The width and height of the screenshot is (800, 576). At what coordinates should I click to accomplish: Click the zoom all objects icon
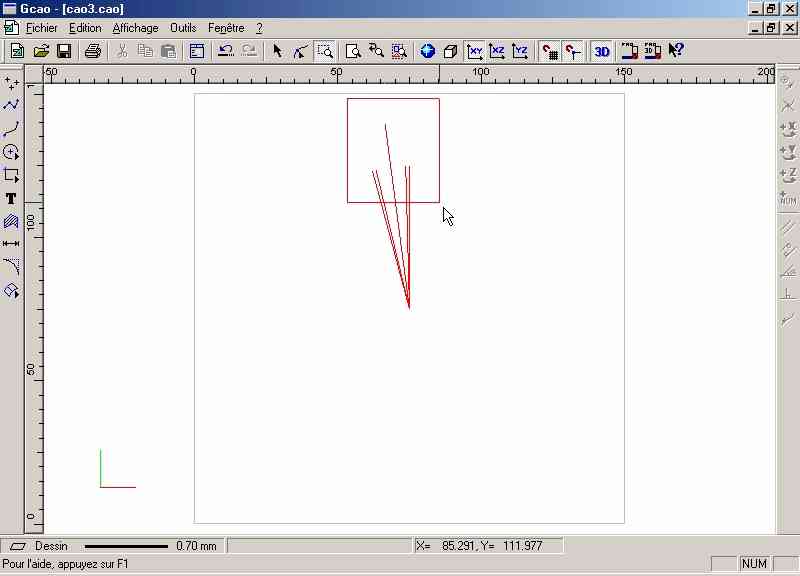(399, 51)
